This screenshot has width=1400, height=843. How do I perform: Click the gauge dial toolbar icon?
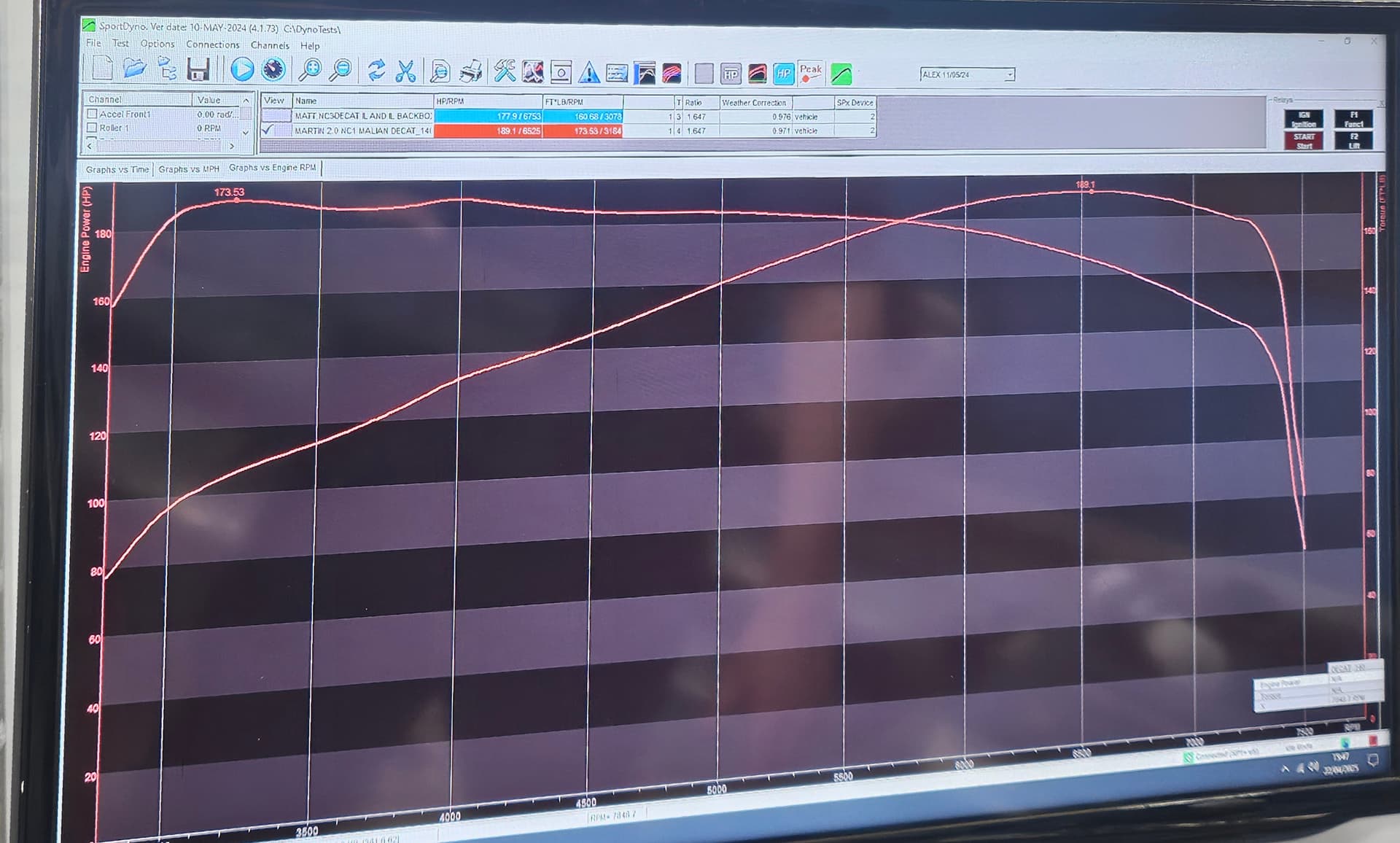coord(274,69)
